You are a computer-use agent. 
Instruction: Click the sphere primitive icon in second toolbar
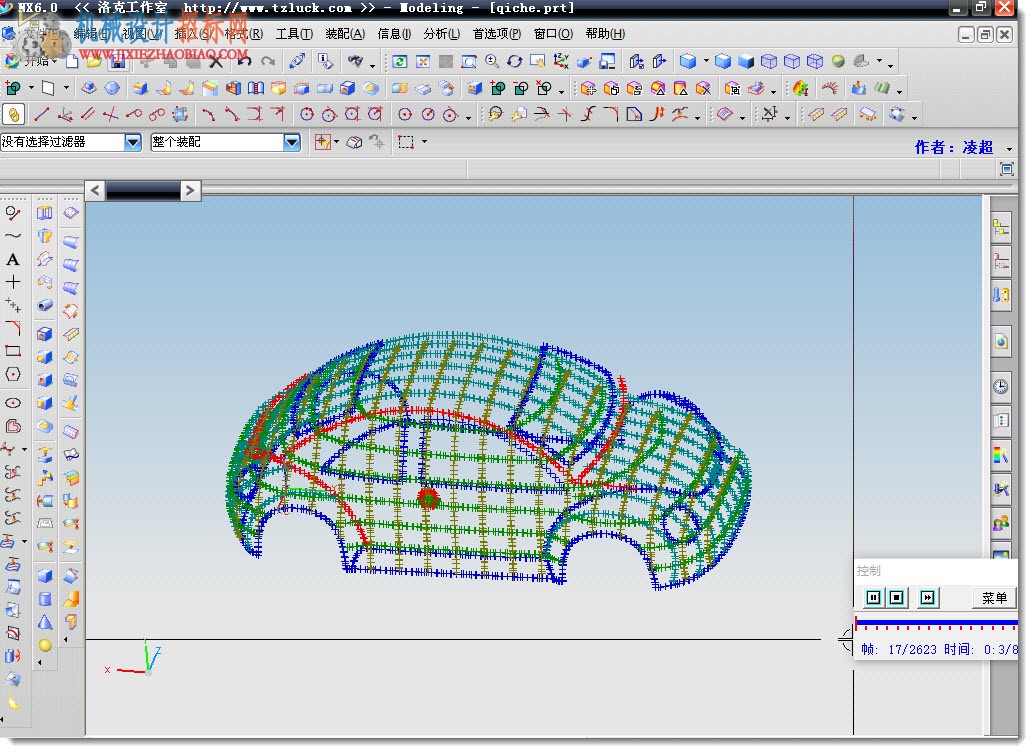[x=113, y=88]
